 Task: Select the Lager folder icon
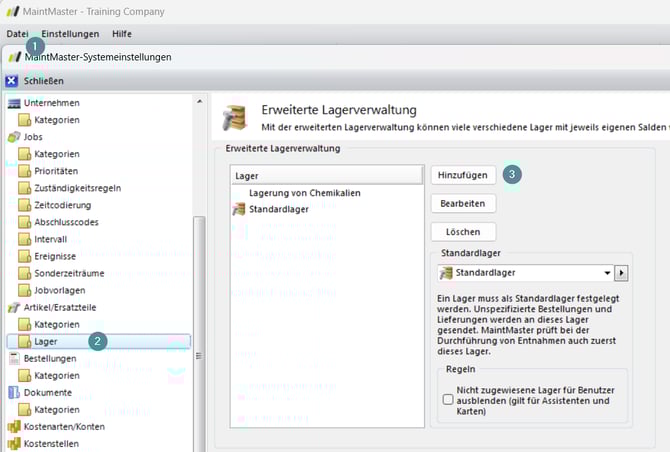pyautogui.click(x=25, y=341)
